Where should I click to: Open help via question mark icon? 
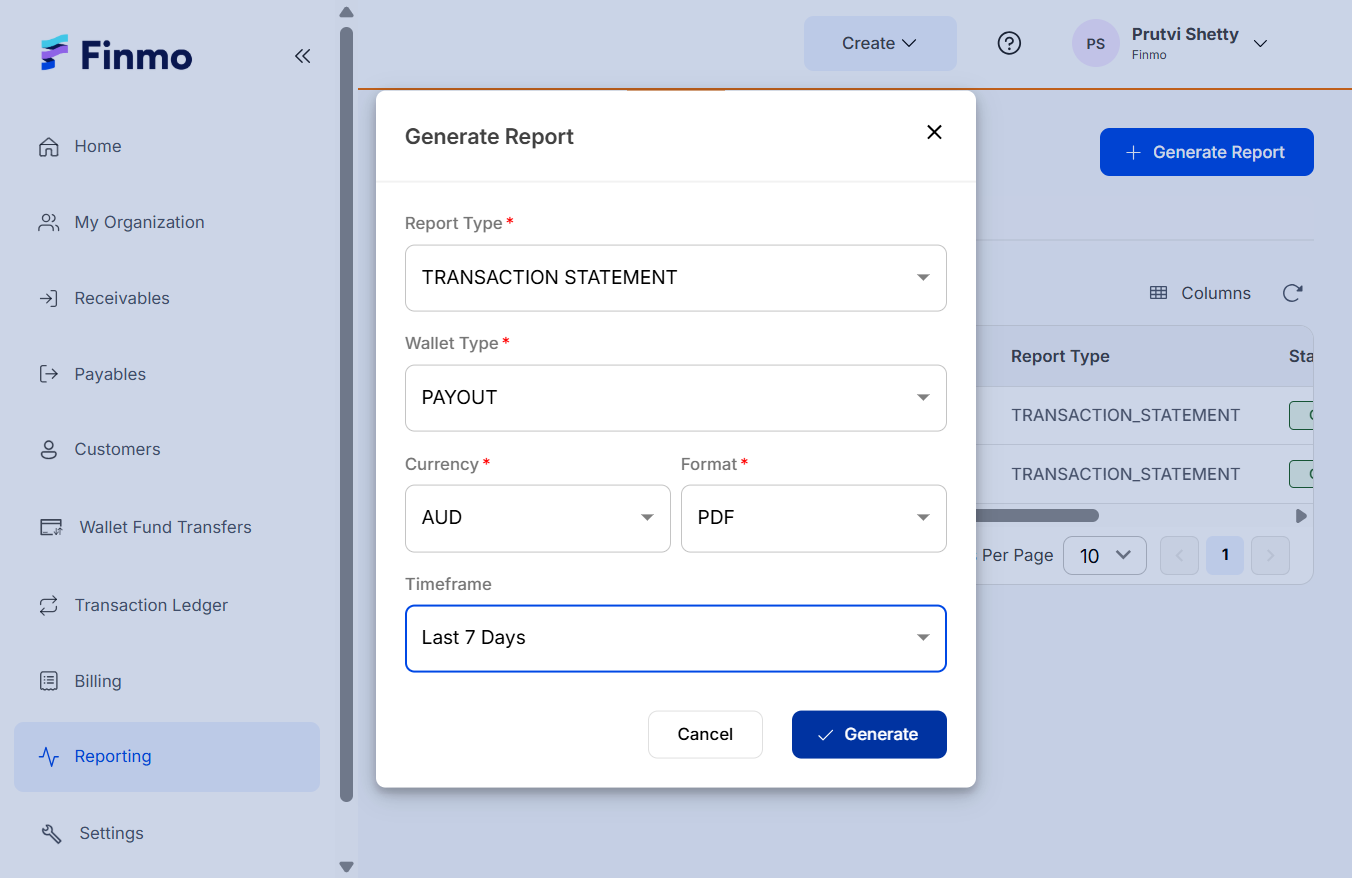pos(1010,43)
